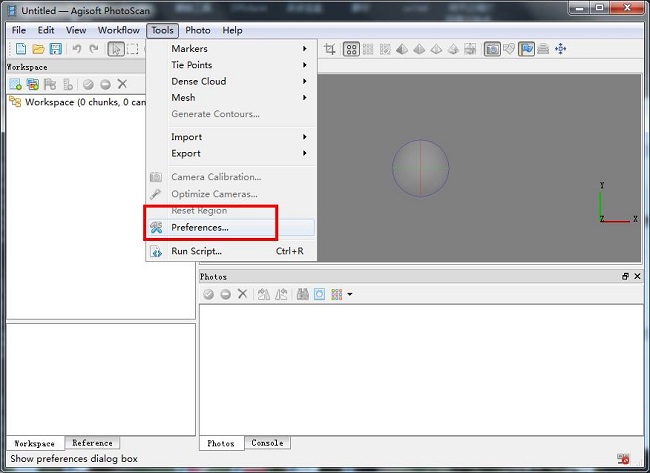Click Remove Items X in Workspace toolbar

122,84
